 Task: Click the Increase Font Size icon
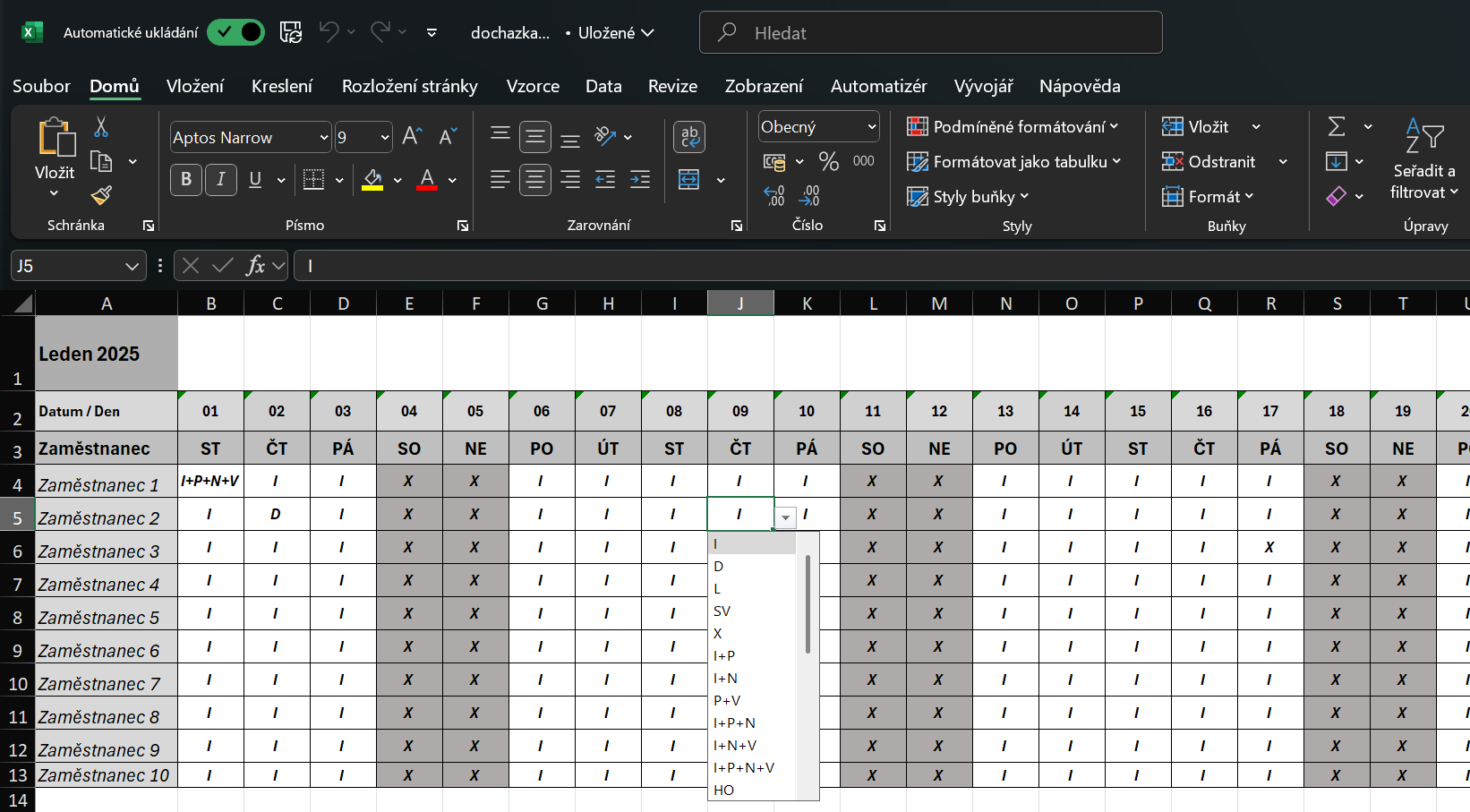(412, 137)
